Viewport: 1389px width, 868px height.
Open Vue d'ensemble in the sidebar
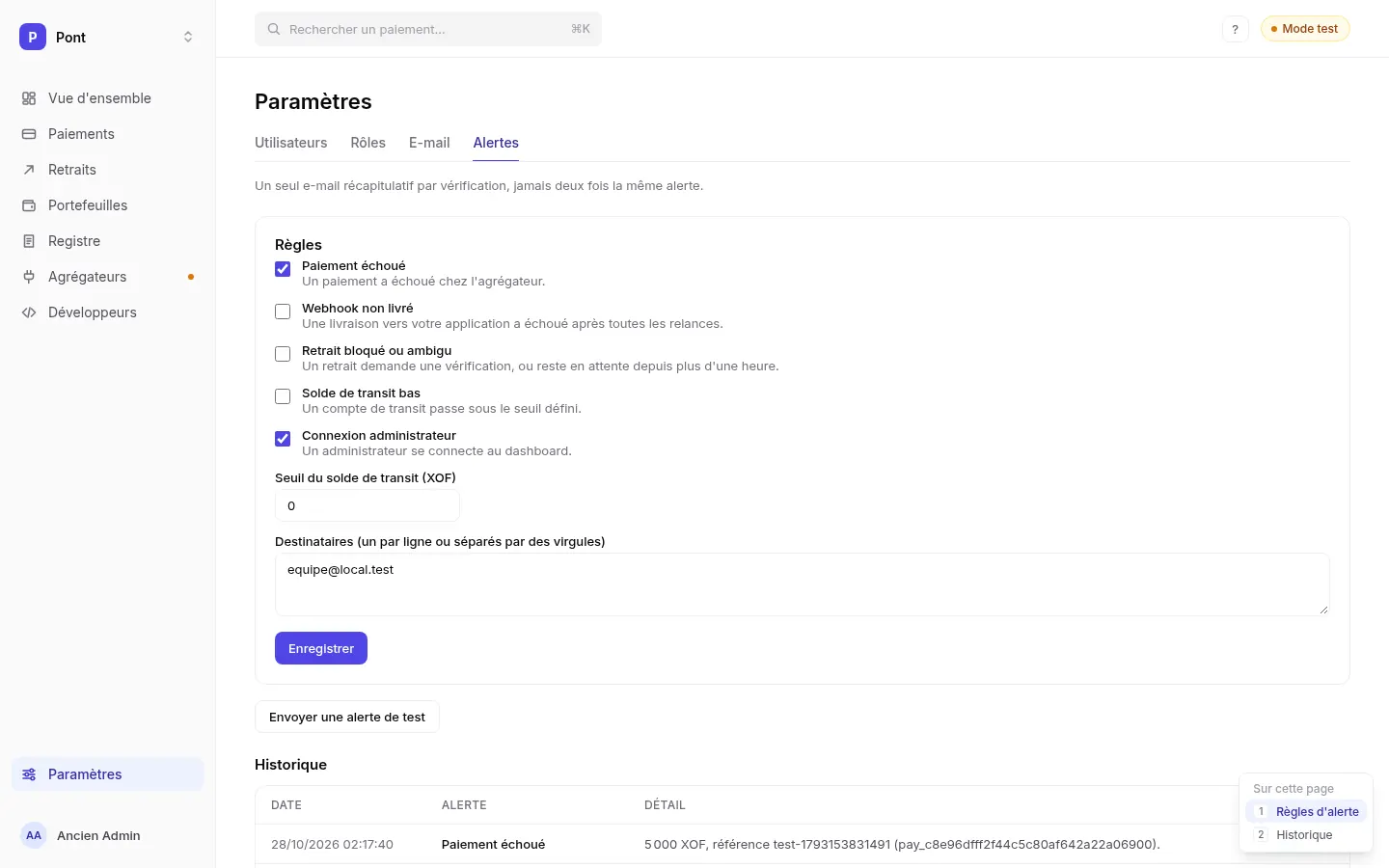click(x=108, y=98)
